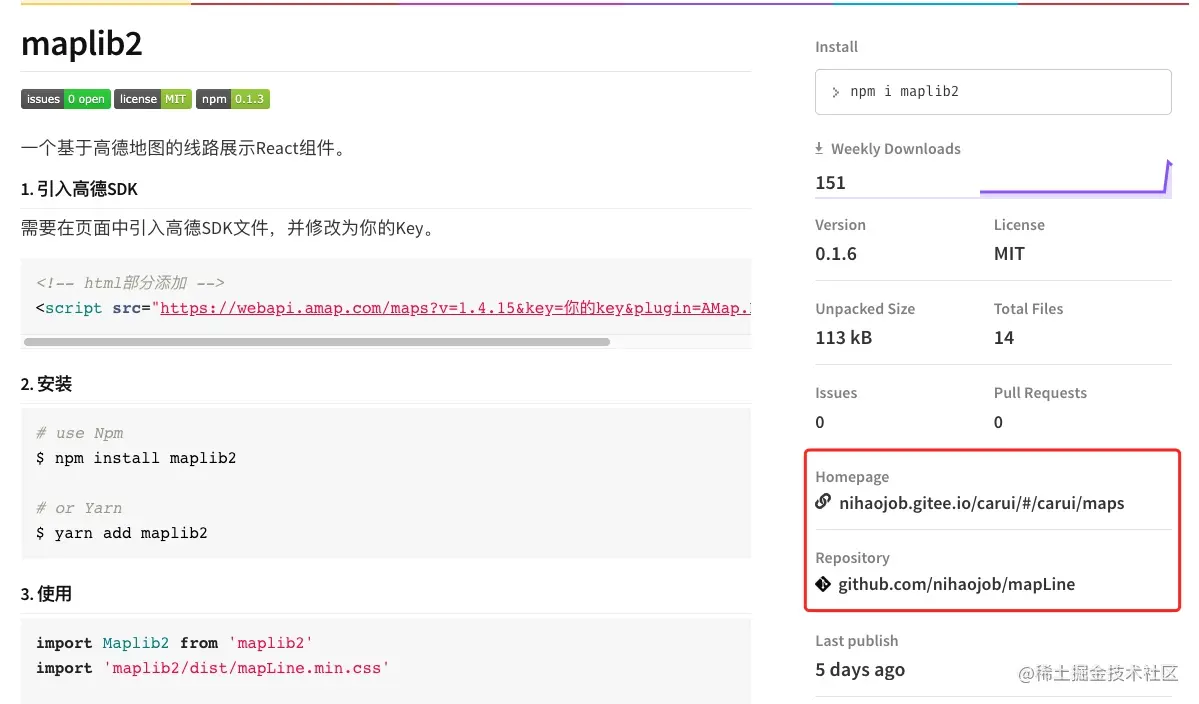Screen dimensions: 1199x704
Task: Click the Homepage label
Action: (852, 477)
